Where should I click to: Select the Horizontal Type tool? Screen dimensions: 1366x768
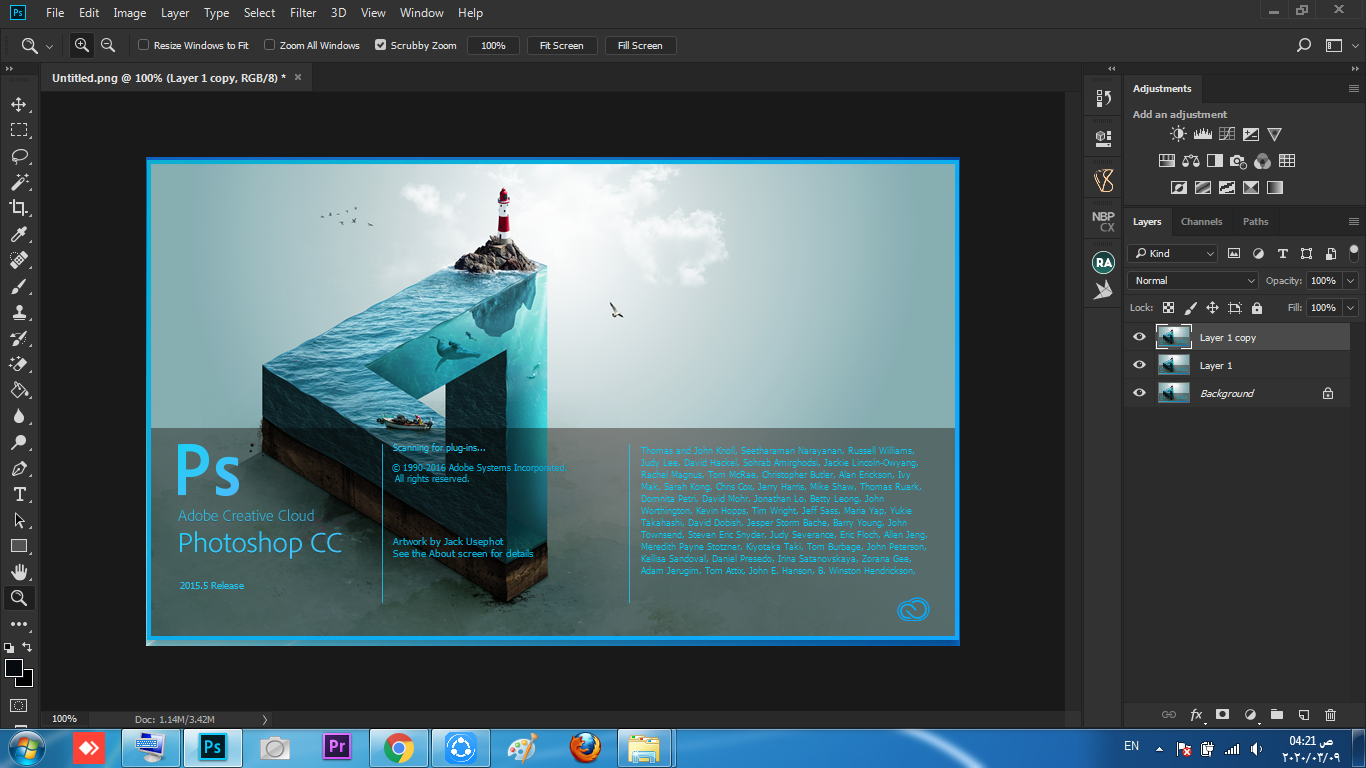[19, 494]
